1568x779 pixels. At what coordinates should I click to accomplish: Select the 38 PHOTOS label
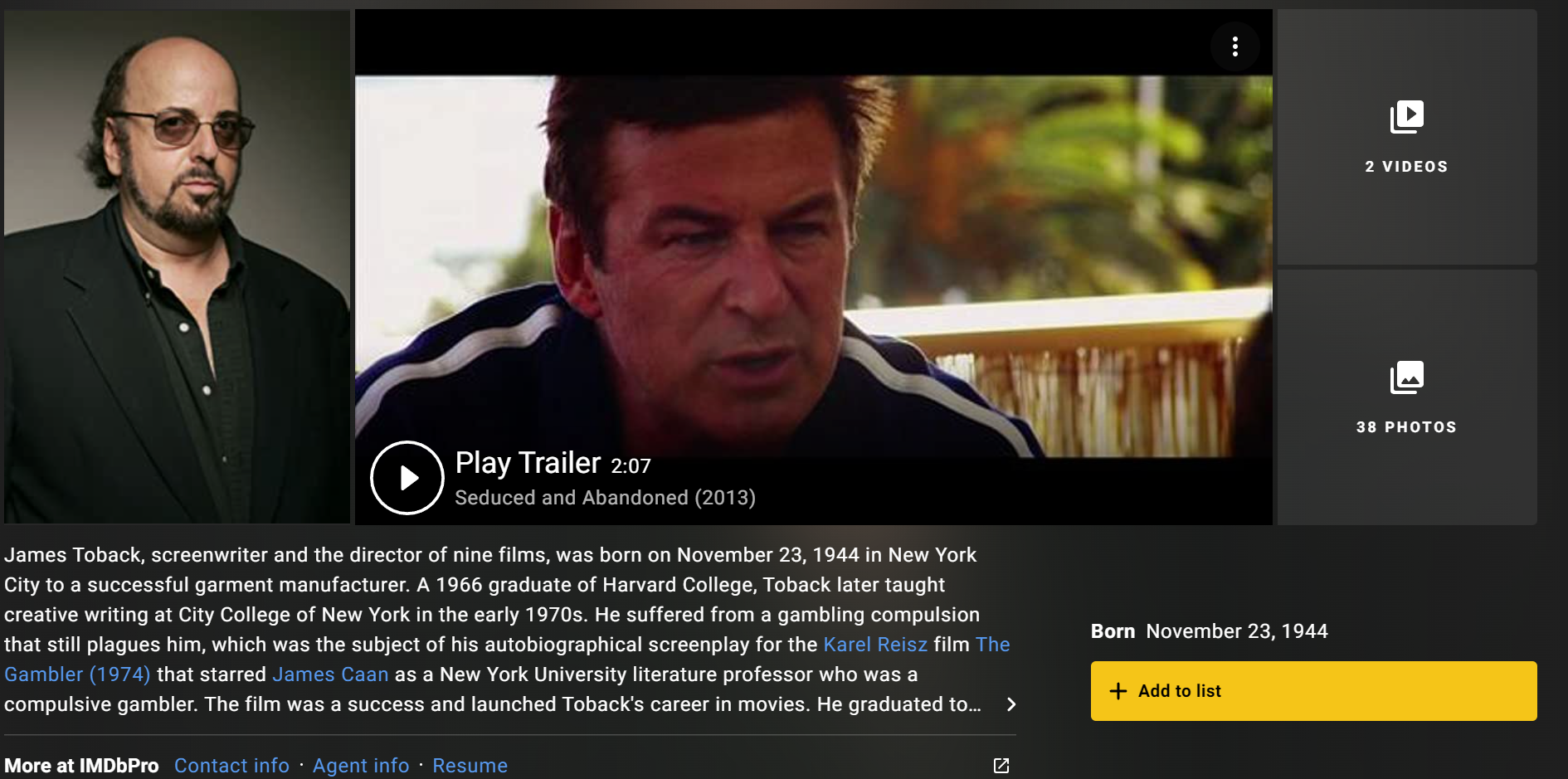(1407, 427)
